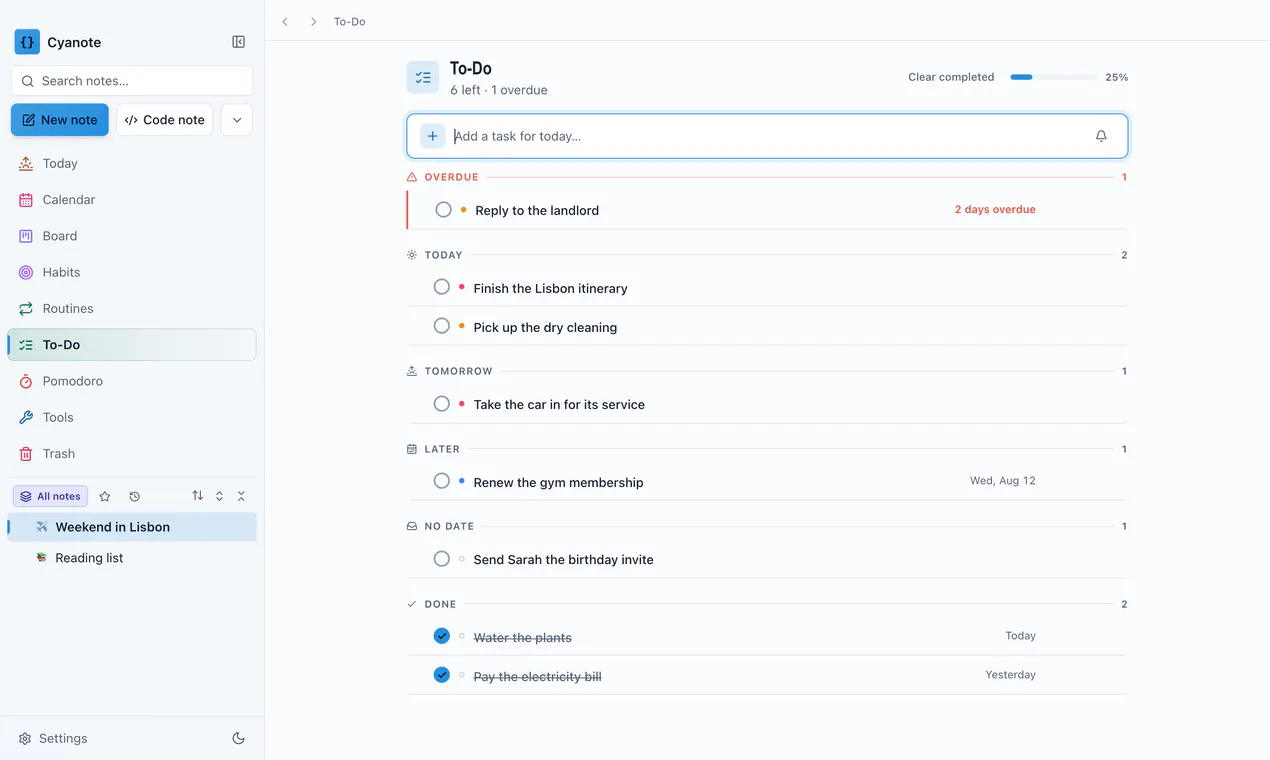Image resolution: width=1270 pixels, height=760 pixels.
Task: Click the Overdue warning triangle icon
Action: pyautogui.click(x=412, y=177)
